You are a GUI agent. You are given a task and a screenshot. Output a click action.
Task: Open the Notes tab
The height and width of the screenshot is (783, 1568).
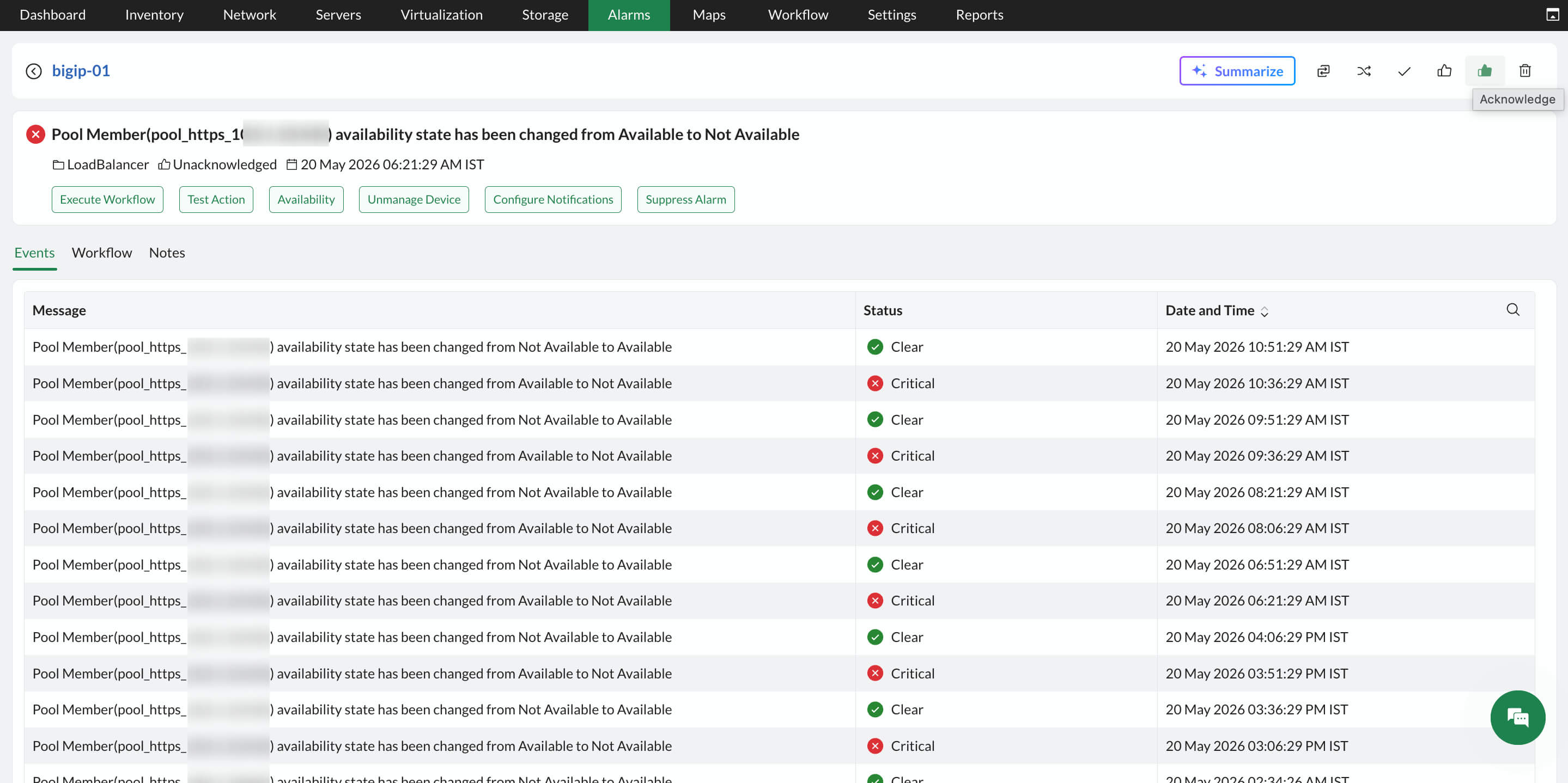click(167, 253)
